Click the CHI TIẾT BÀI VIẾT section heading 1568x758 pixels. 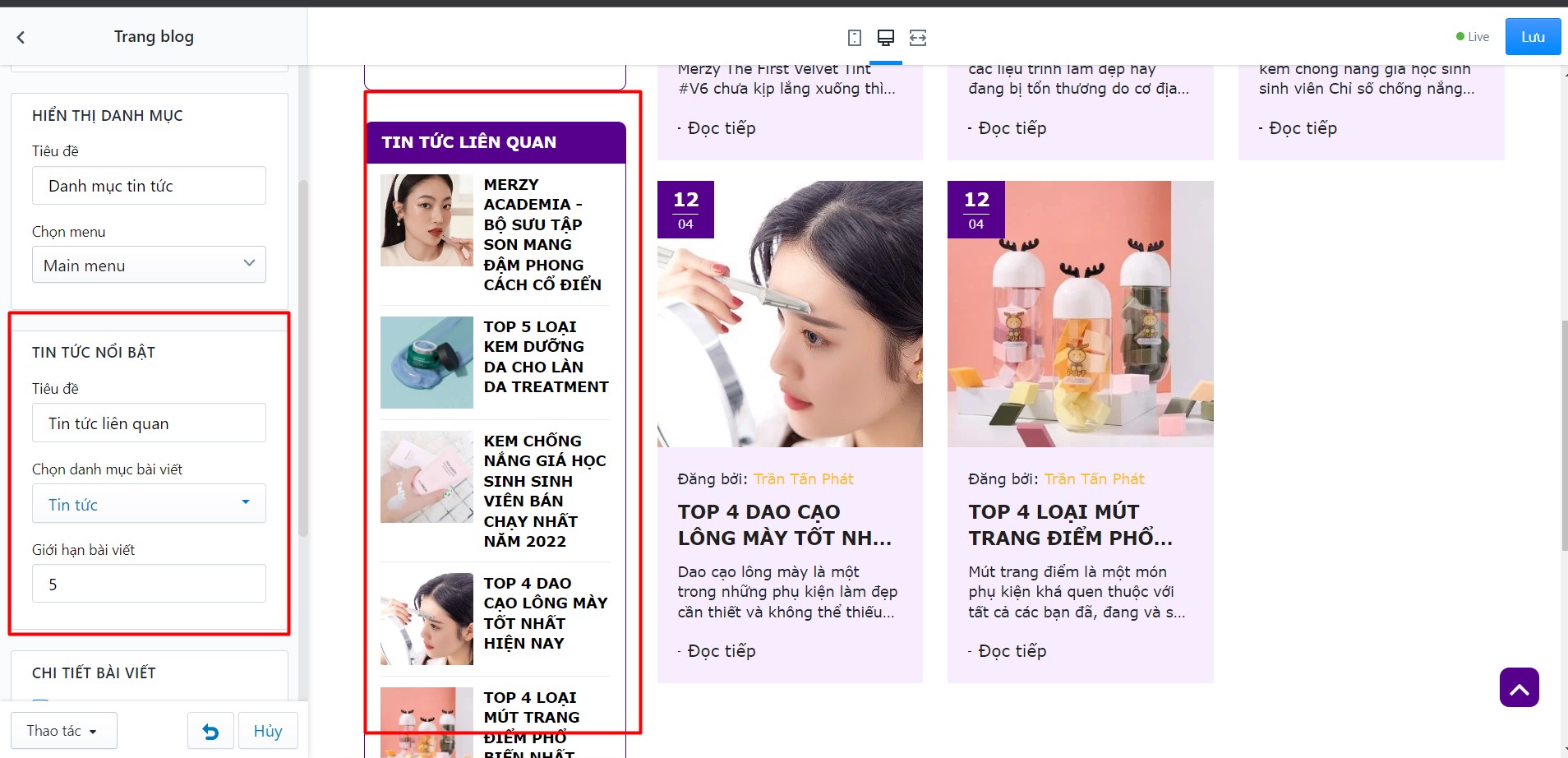94,673
